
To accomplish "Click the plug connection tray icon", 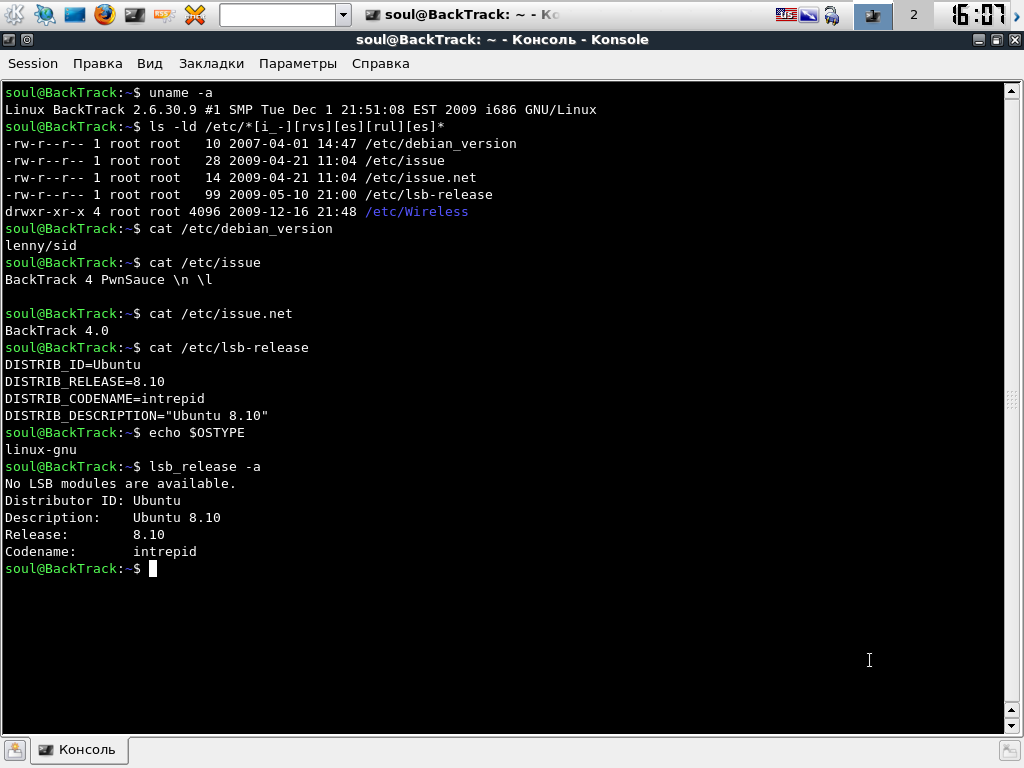I will 831,14.
